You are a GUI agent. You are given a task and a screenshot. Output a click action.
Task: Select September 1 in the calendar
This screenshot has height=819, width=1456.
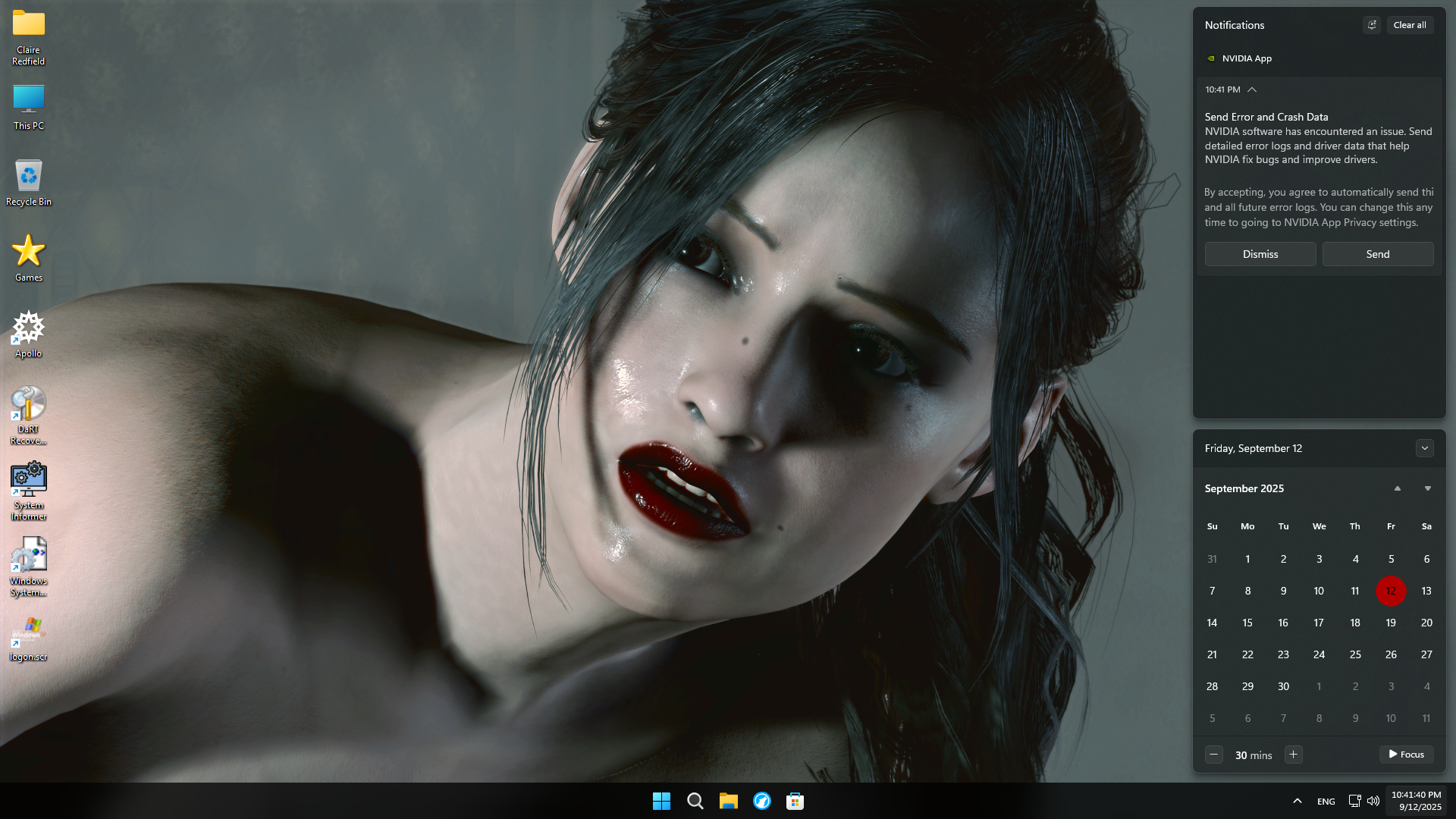pyautogui.click(x=1247, y=559)
